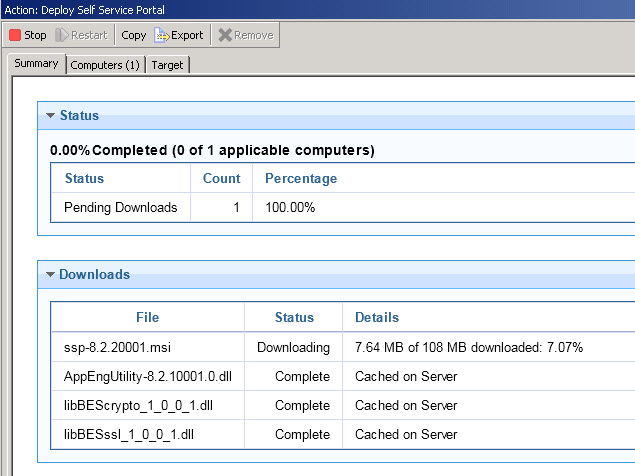The image size is (635, 476).
Task: Click the red Stop action icon
Action: pyautogui.click(x=15, y=35)
